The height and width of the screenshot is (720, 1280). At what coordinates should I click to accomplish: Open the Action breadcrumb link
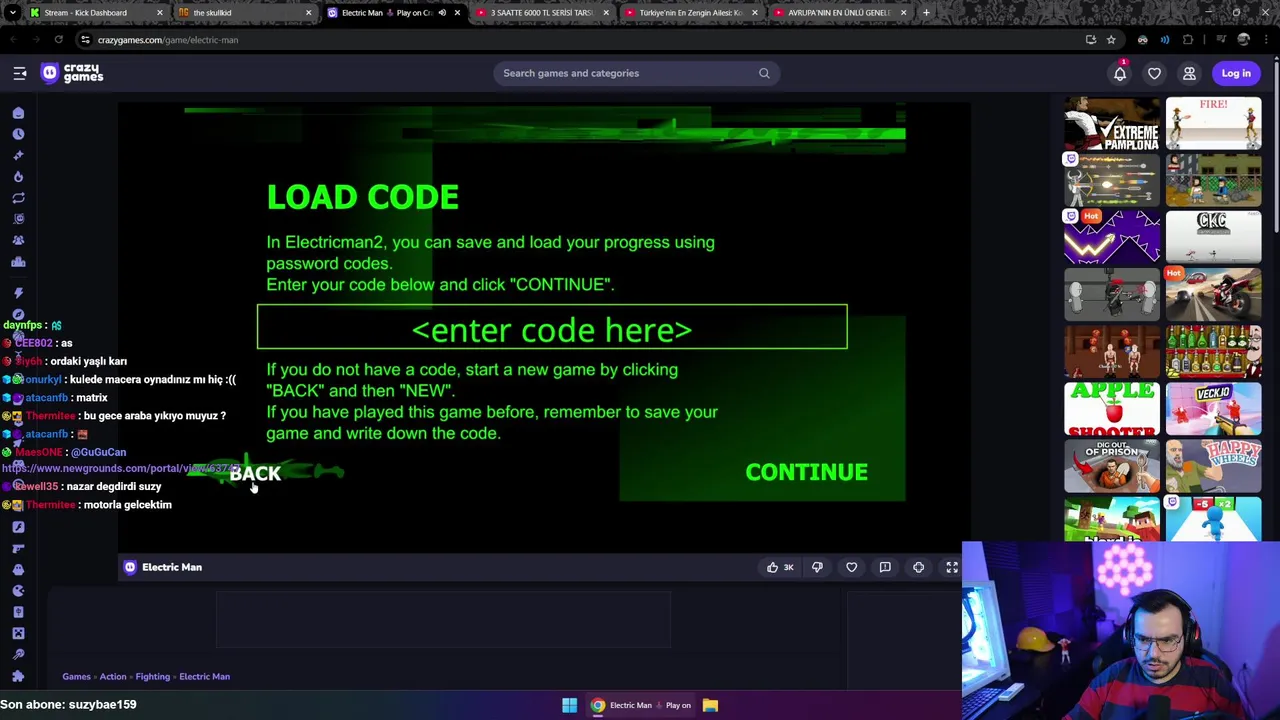[x=113, y=677]
